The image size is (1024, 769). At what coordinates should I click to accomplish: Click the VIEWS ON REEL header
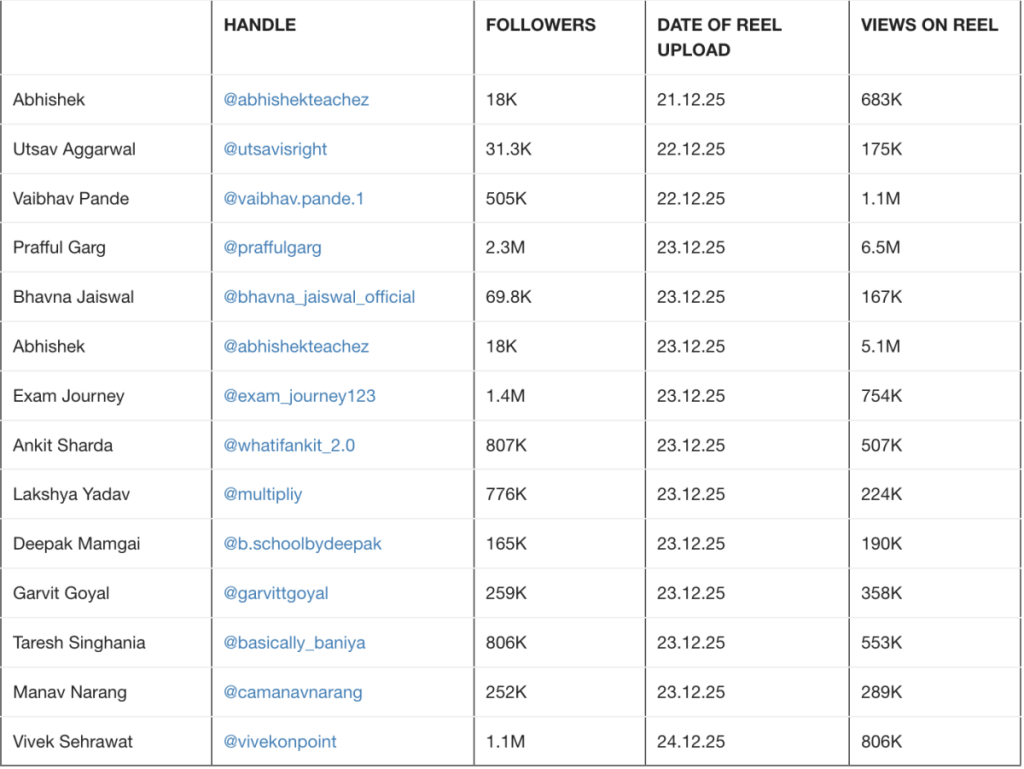click(x=929, y=25)
